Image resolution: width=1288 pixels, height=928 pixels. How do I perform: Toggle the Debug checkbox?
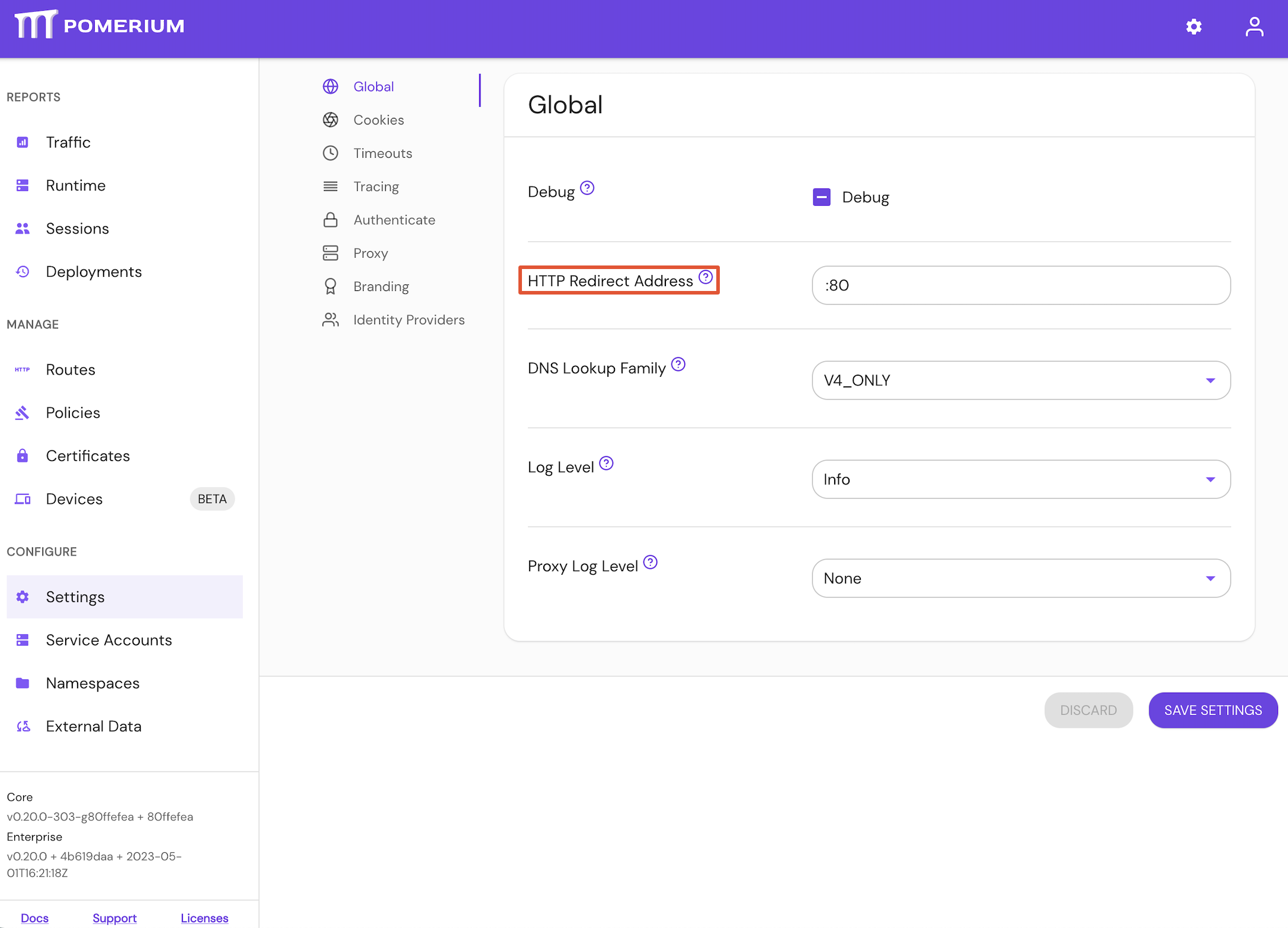(x=821, y=197)
